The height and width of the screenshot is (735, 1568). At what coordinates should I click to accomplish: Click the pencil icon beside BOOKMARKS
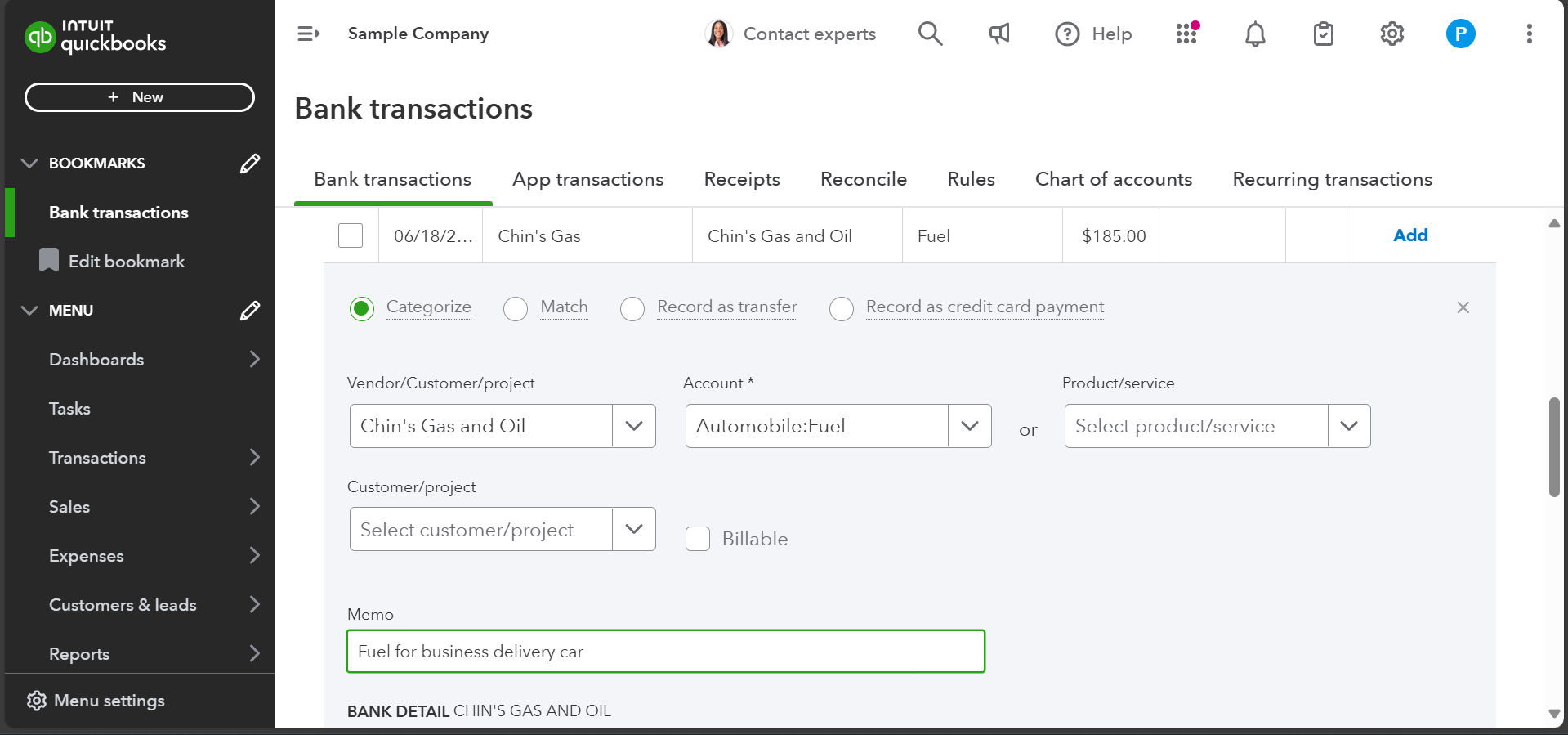click(x=250, y=164)
